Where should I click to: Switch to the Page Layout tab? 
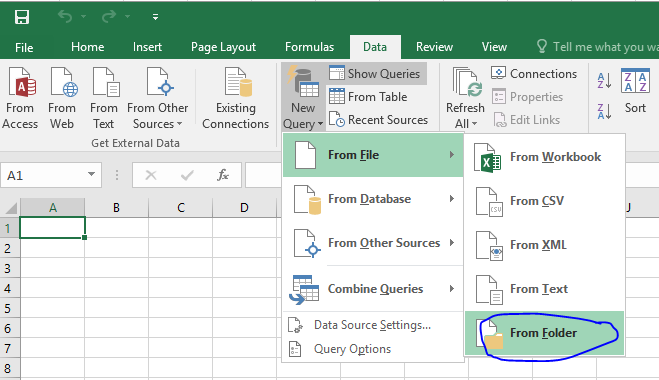click(223, 47)
